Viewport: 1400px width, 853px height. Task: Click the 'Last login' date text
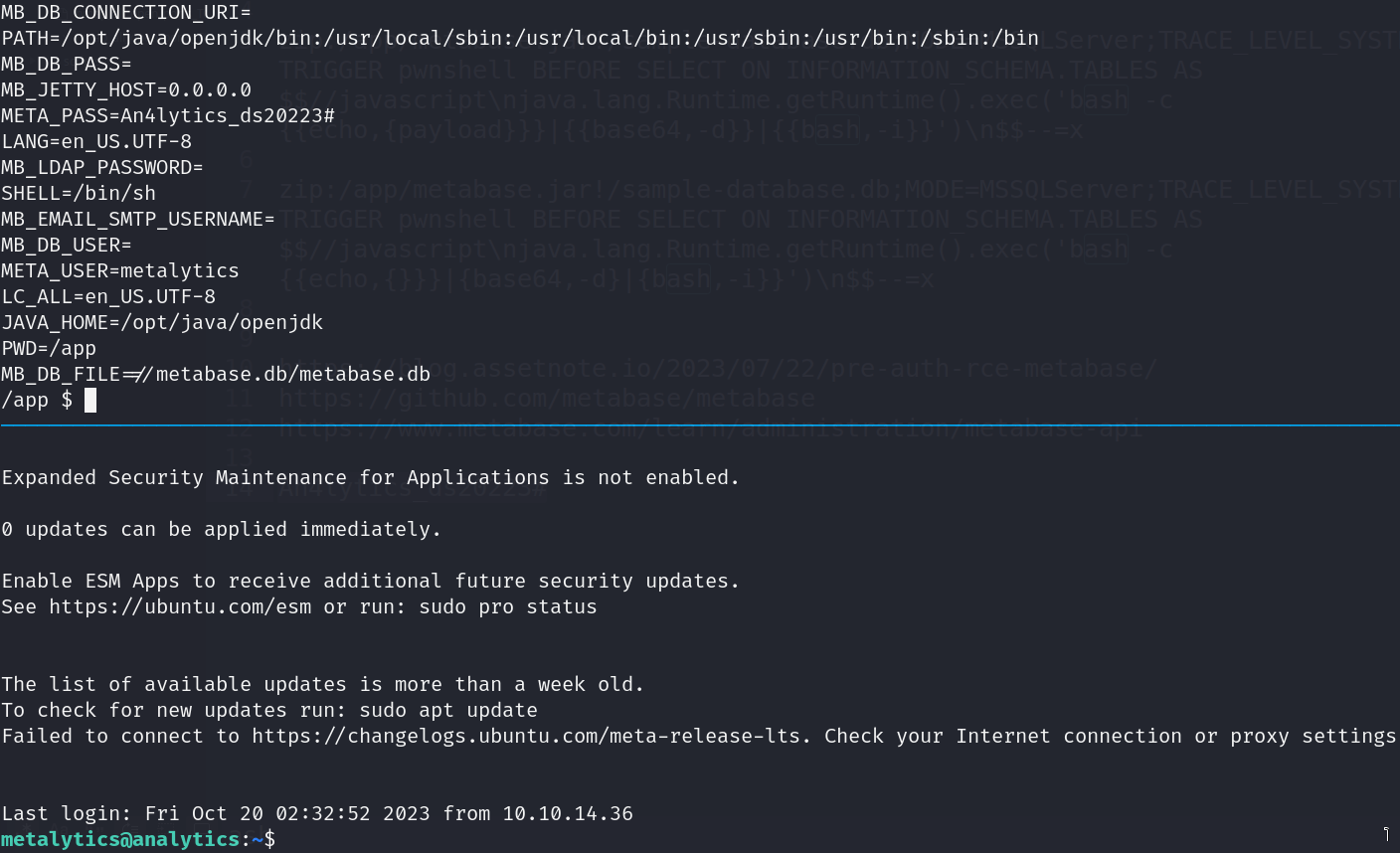coord(287,813)
